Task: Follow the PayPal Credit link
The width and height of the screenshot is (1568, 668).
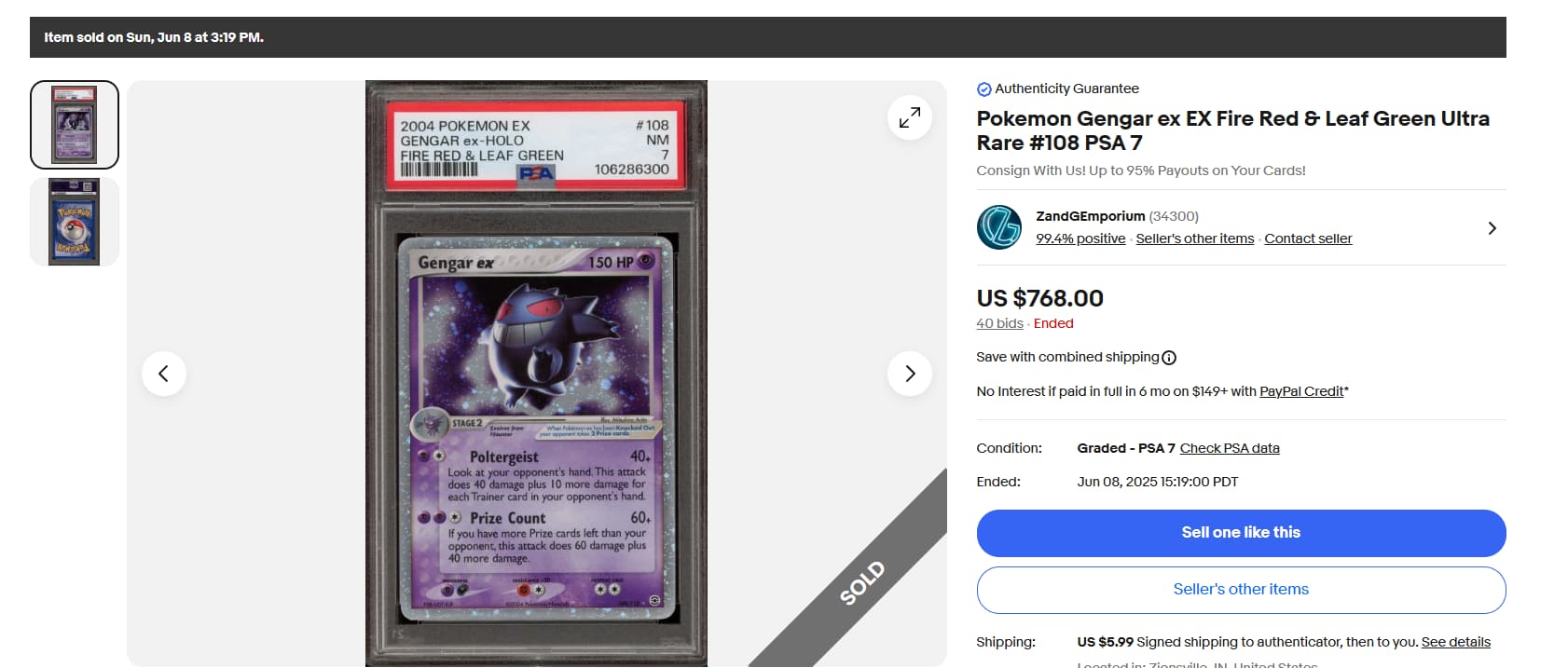Action: click(x=1301, y=391)
